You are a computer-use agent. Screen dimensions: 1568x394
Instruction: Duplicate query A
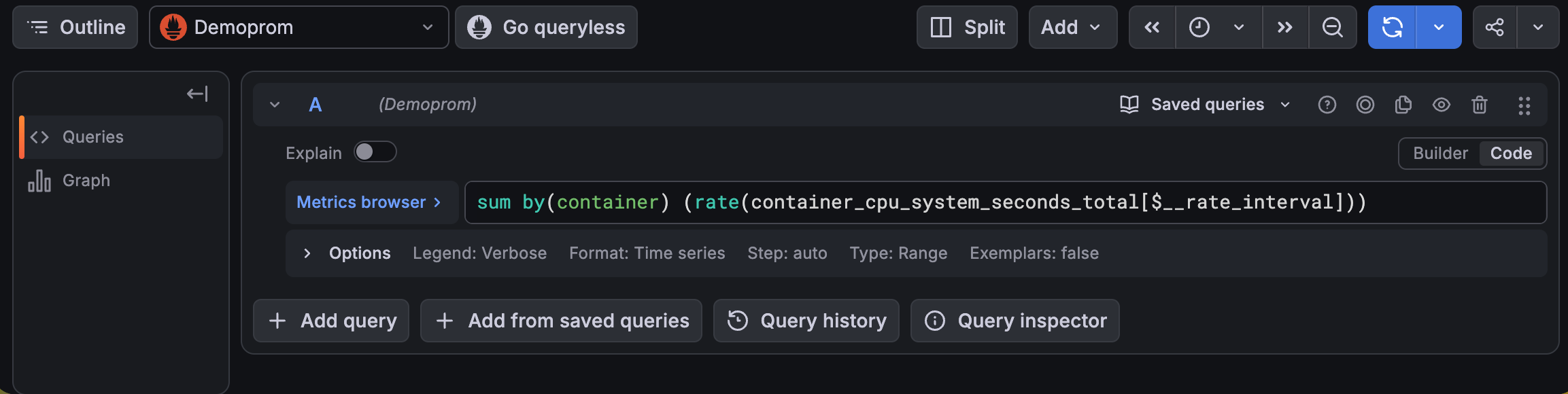pos(1403,105)
